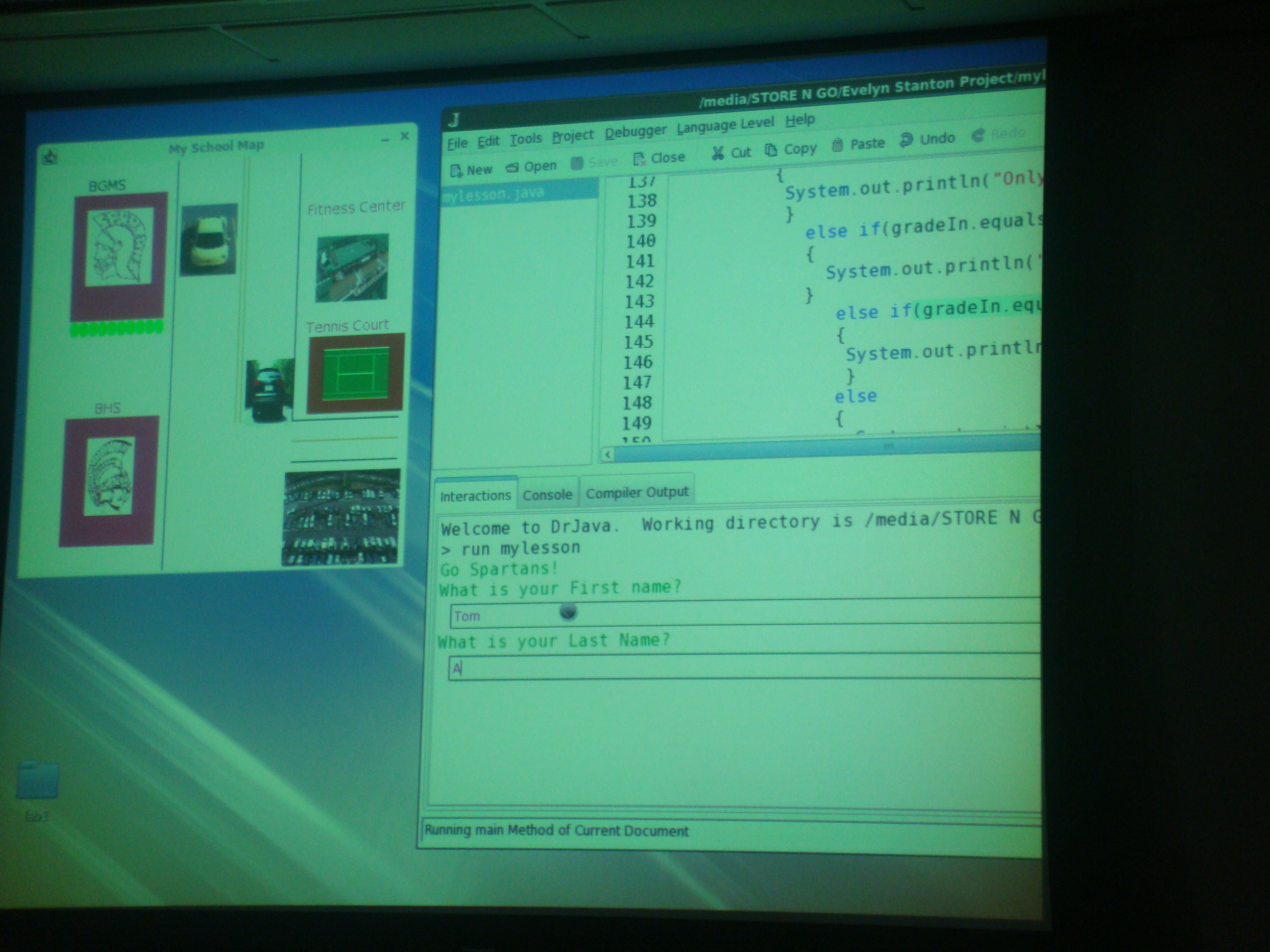Viewport: 1270px width, 952px height.
Task: Open the File menu
Action: coord(457,143)
